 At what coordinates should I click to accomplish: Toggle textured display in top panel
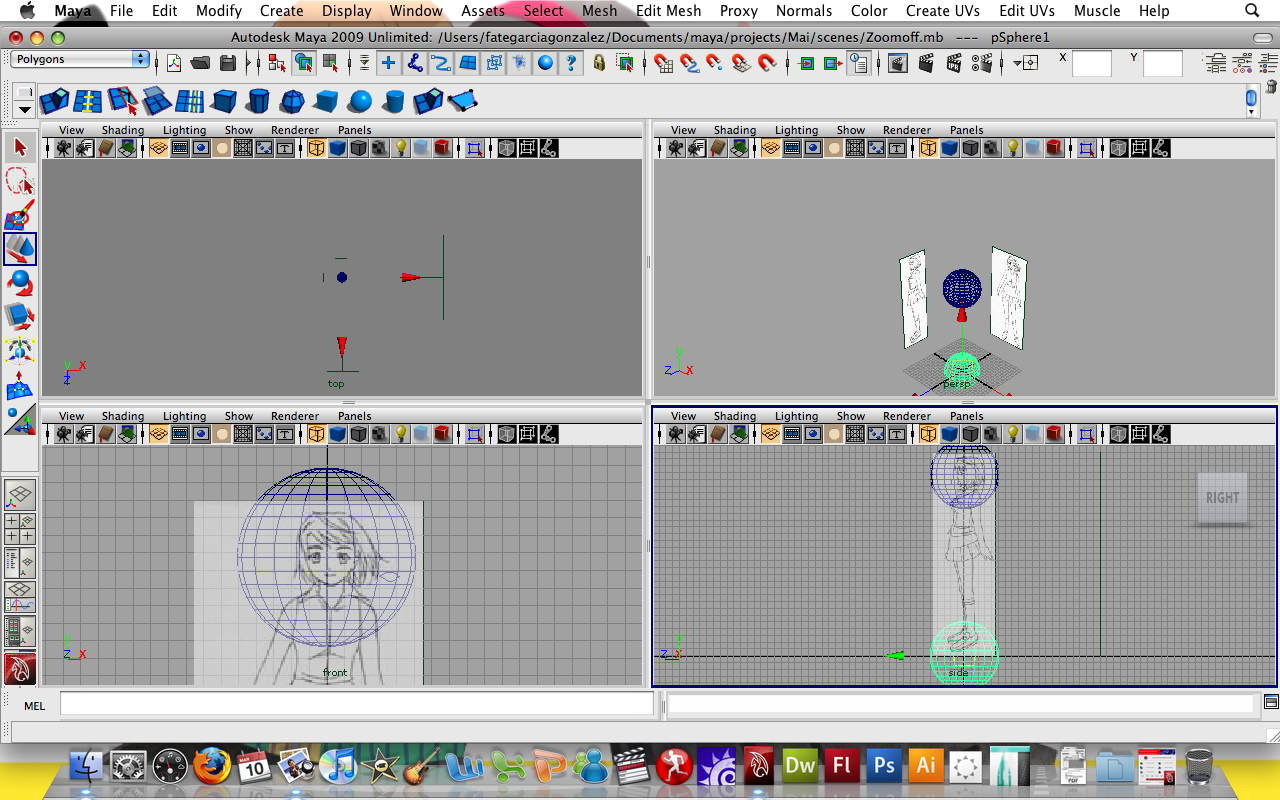click(x=380, y=149)
